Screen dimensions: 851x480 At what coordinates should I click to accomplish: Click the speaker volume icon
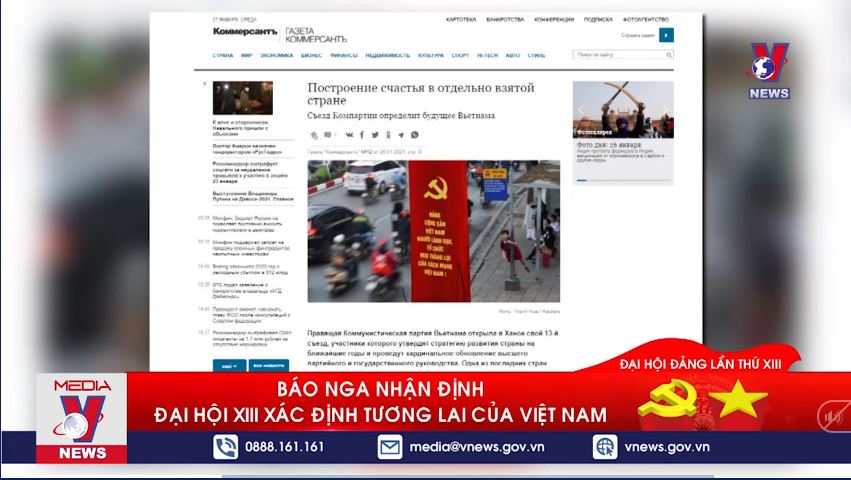click(833, 417)
